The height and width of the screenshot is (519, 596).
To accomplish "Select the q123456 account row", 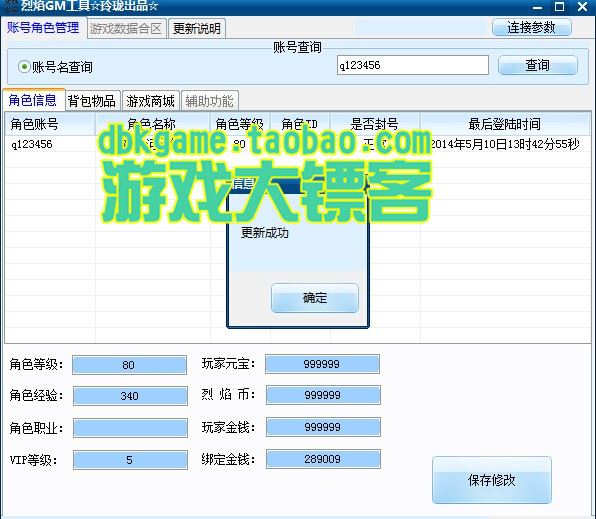I will [x=298, y=144].
